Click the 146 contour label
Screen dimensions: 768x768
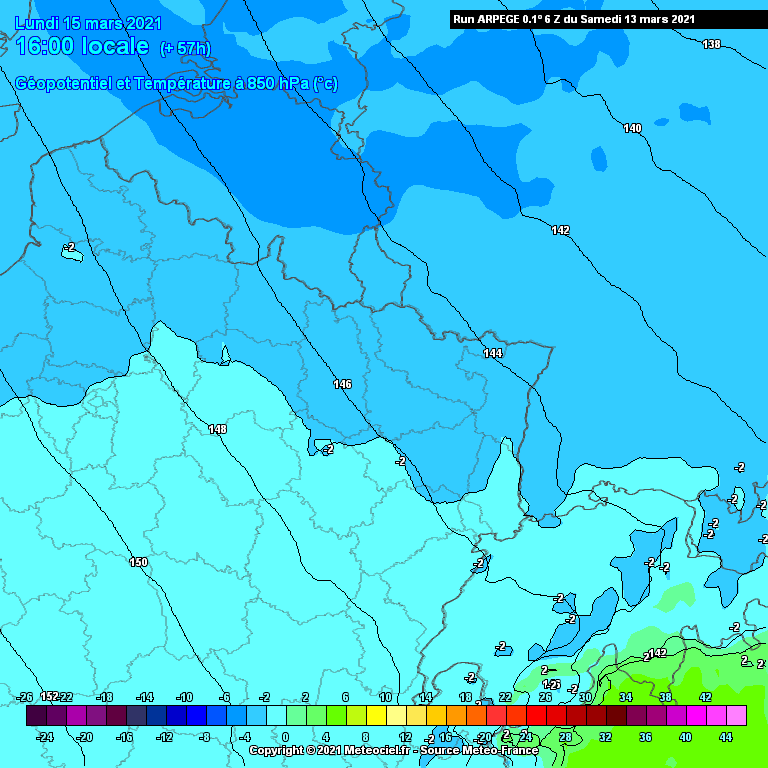tap(342, 384)
